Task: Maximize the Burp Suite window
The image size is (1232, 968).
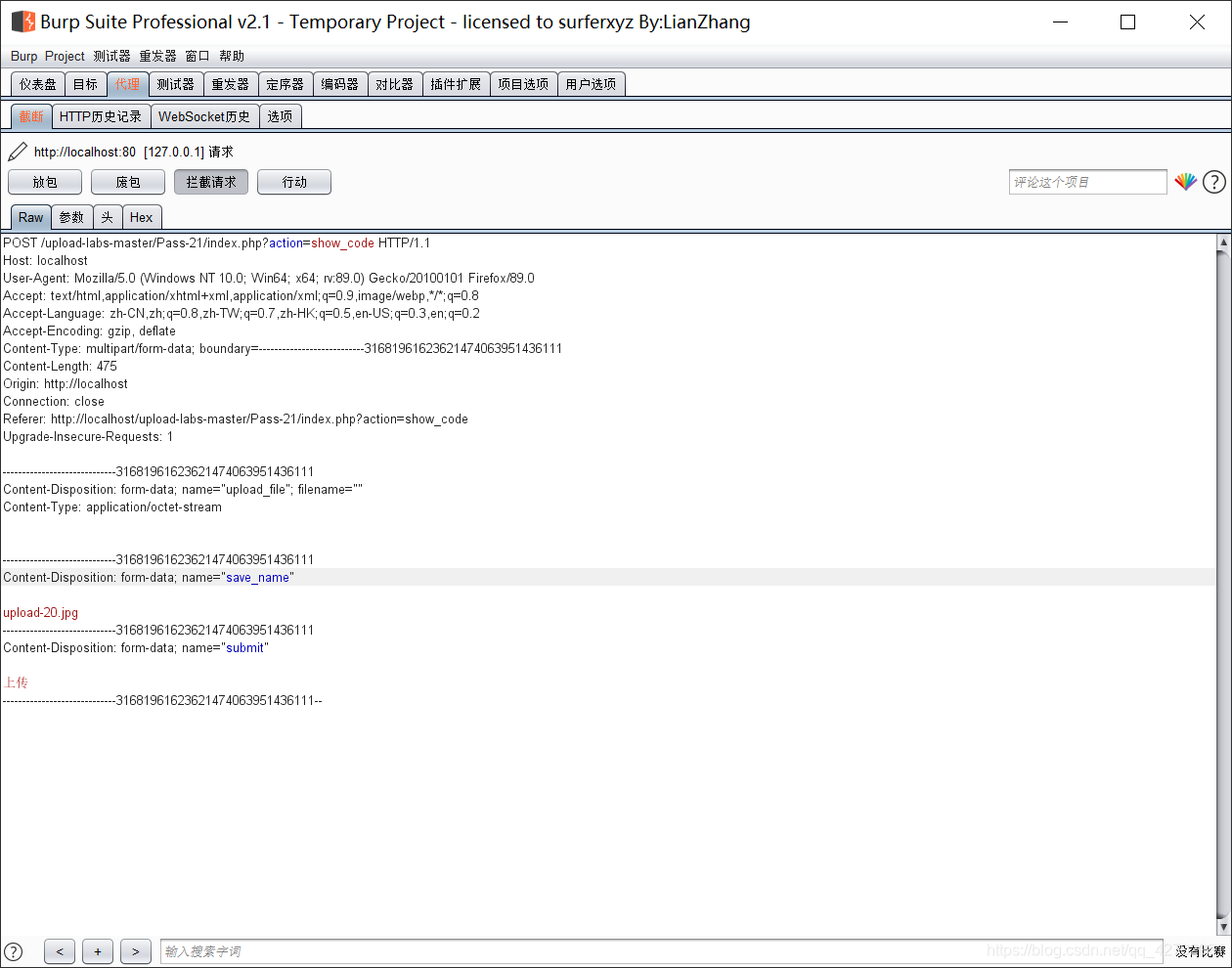Action: [1128, 22]
